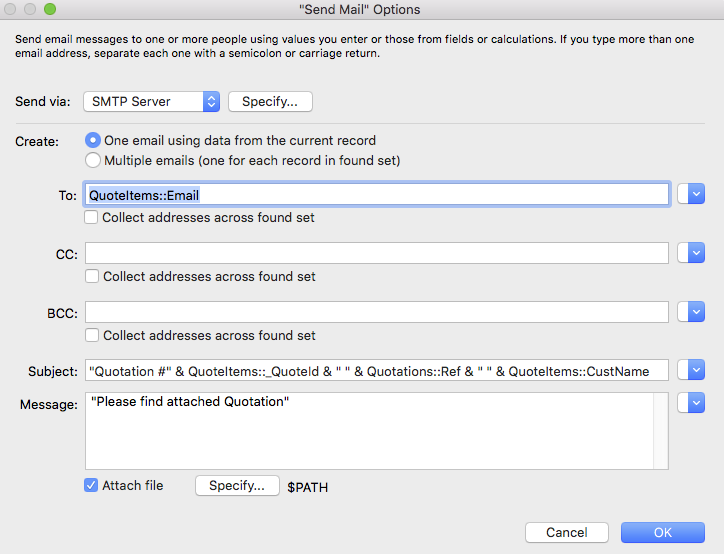The image size is (724, 554).
Task: Open the Message field specify dropdown arrow
Action: coord(696,403)
